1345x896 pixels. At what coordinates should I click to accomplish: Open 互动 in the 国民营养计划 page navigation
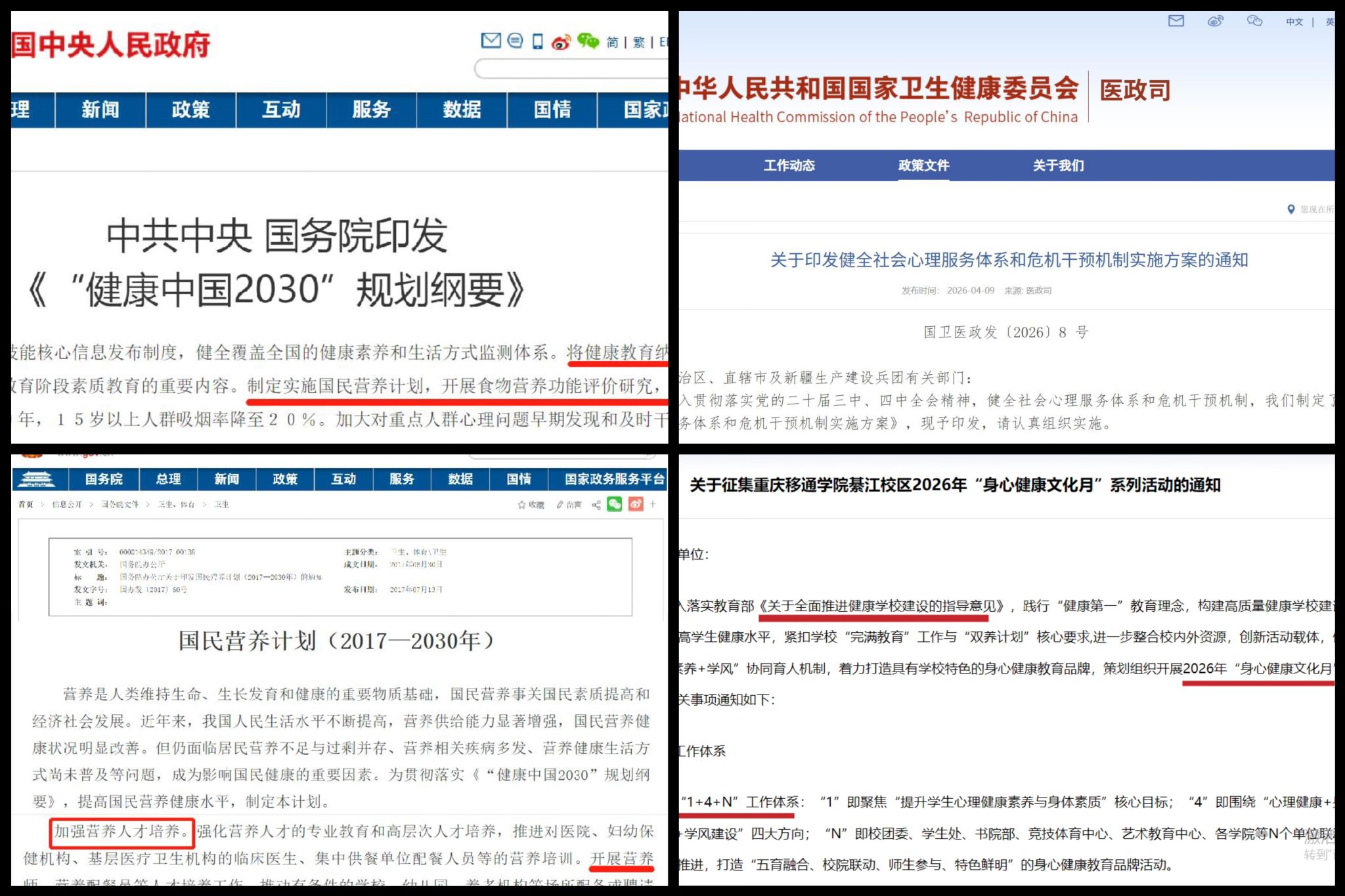click(343, 479)
